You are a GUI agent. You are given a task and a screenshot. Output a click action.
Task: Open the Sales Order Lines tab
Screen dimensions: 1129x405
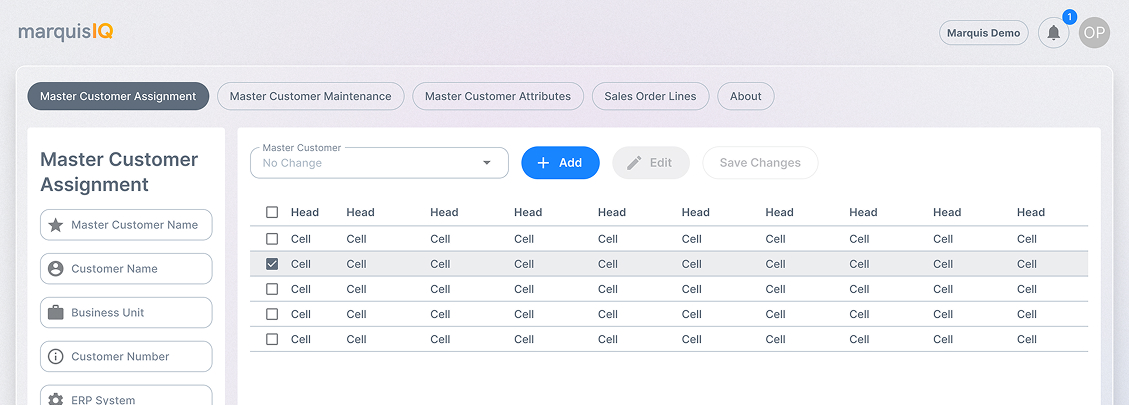(650, 96)
